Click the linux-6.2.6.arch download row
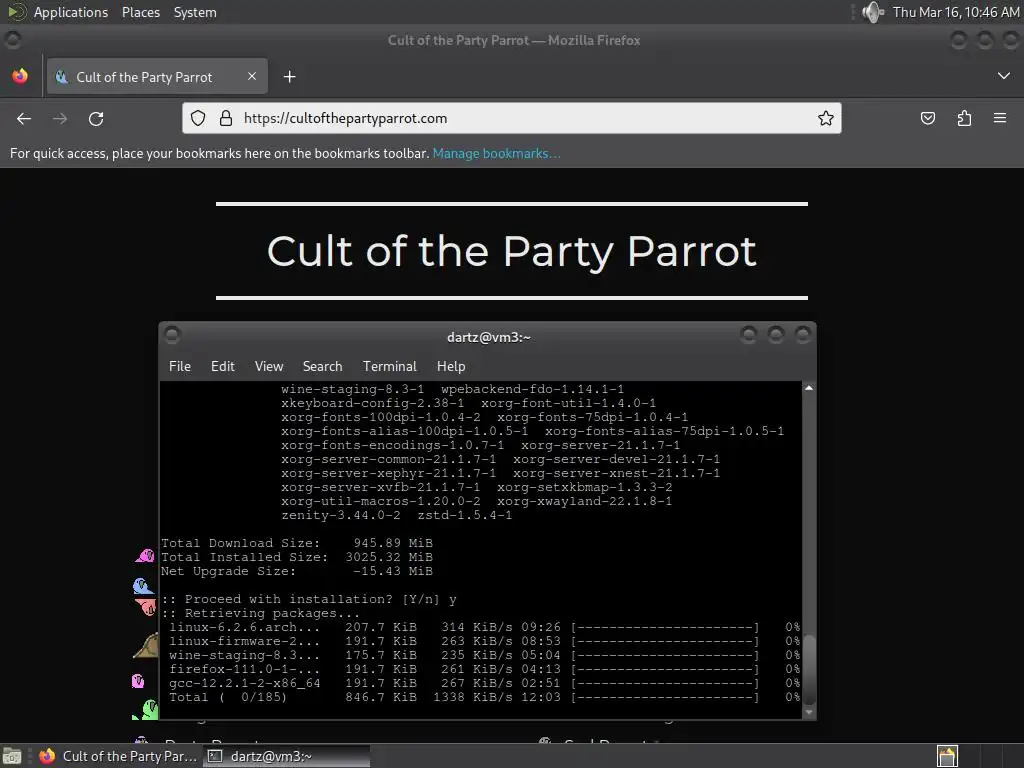This screenshot has width=1024, height=768. [485, 628]
